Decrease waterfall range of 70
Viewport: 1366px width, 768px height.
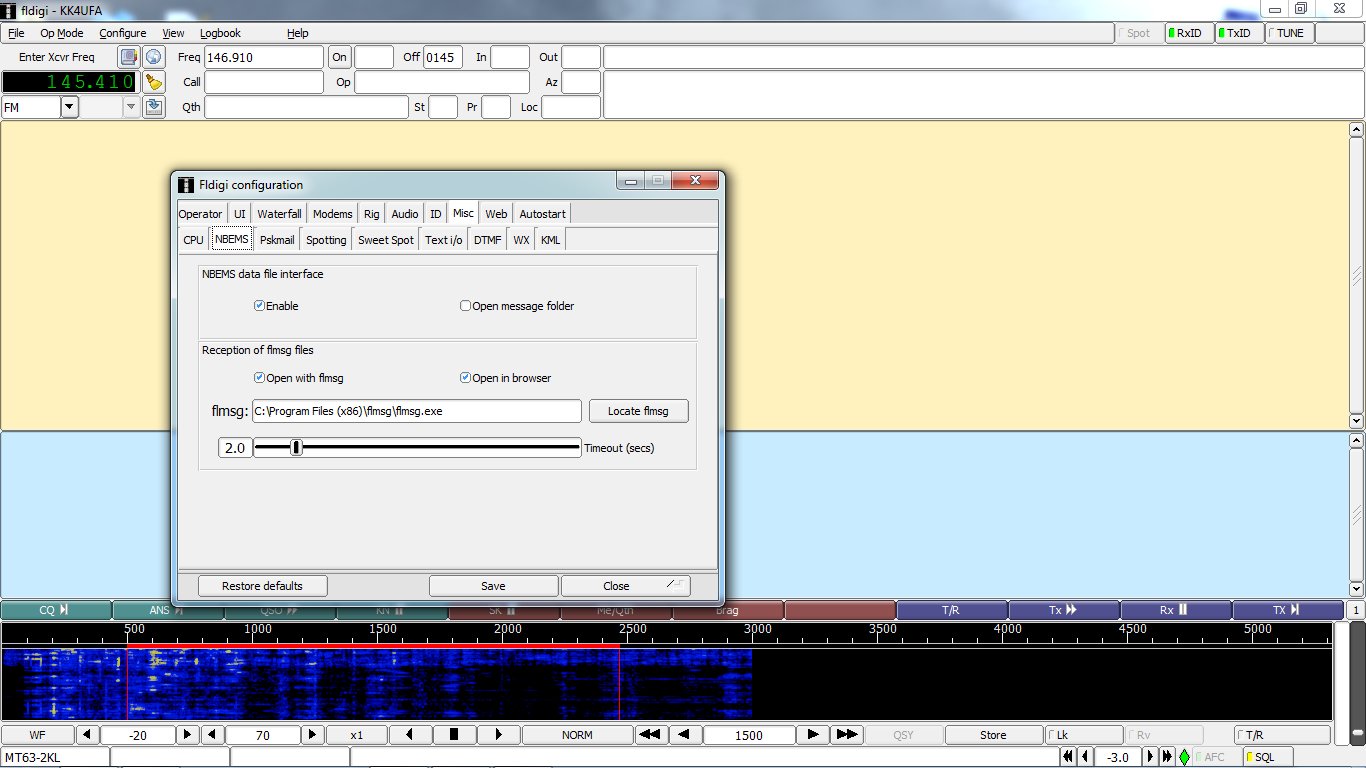pos(213,734)
